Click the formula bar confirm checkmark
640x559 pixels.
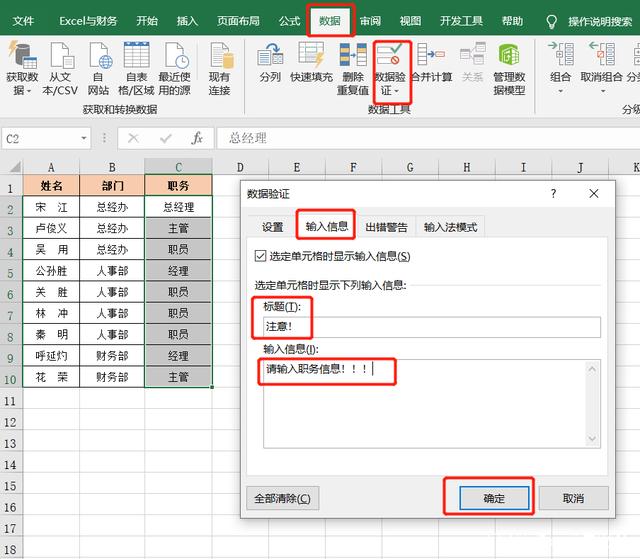click(165, 139)
